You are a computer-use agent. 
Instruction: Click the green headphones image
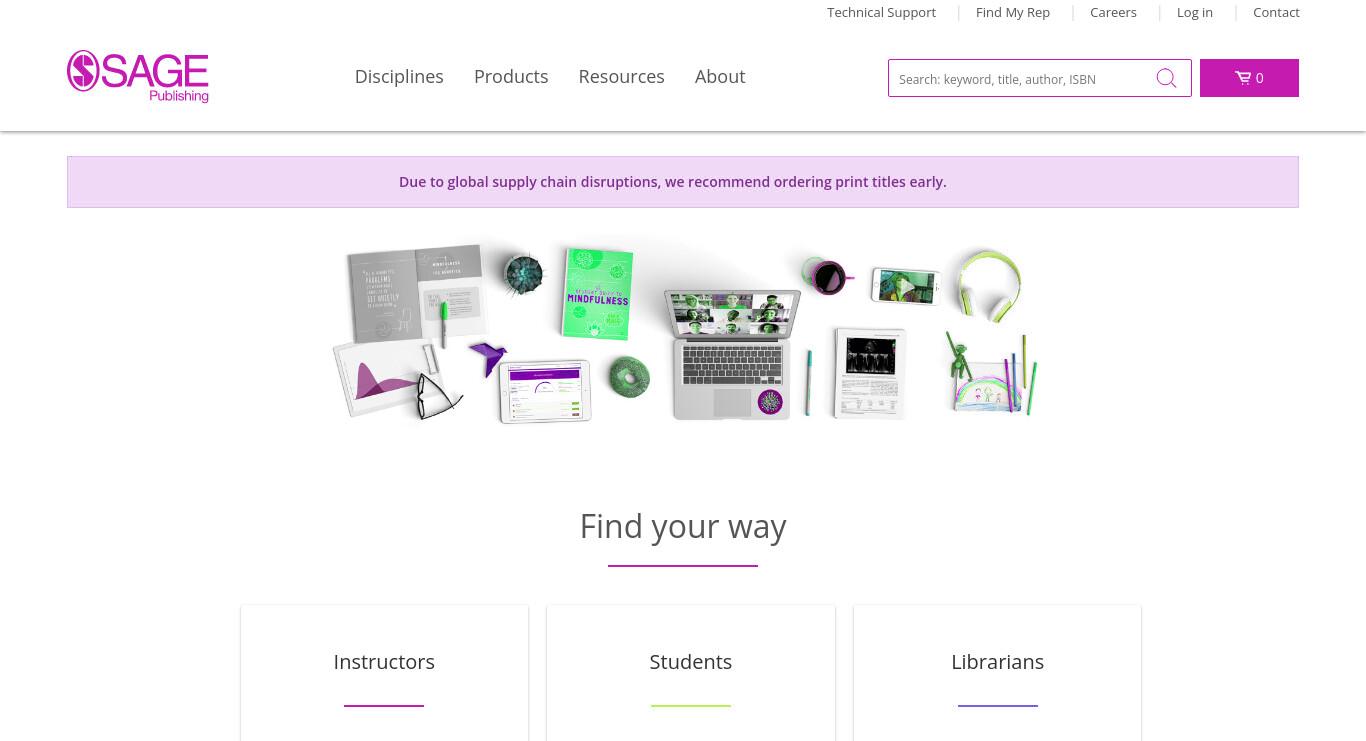(x=986, y=285)
